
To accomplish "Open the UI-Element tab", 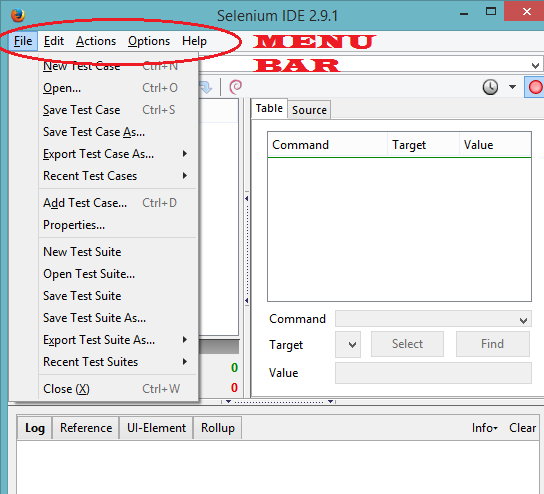I will point(156,428).
